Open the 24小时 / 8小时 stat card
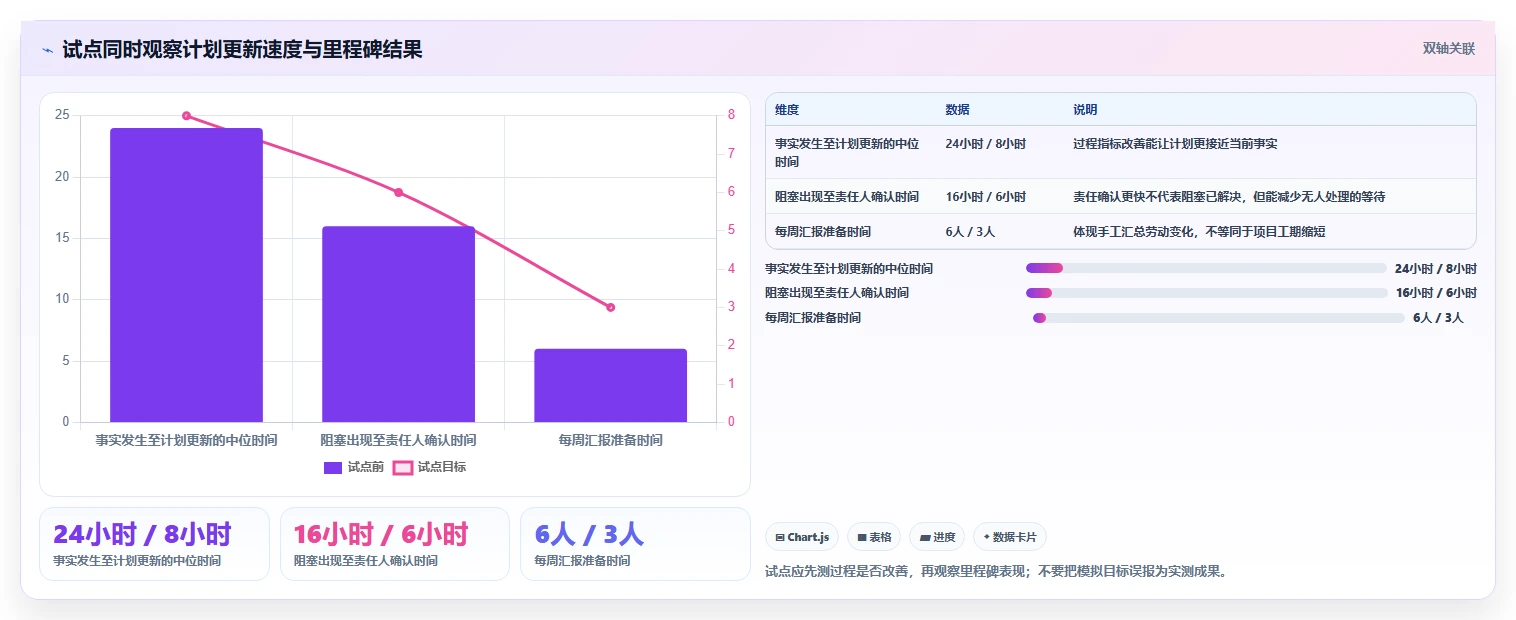 (x=154, y=544)
